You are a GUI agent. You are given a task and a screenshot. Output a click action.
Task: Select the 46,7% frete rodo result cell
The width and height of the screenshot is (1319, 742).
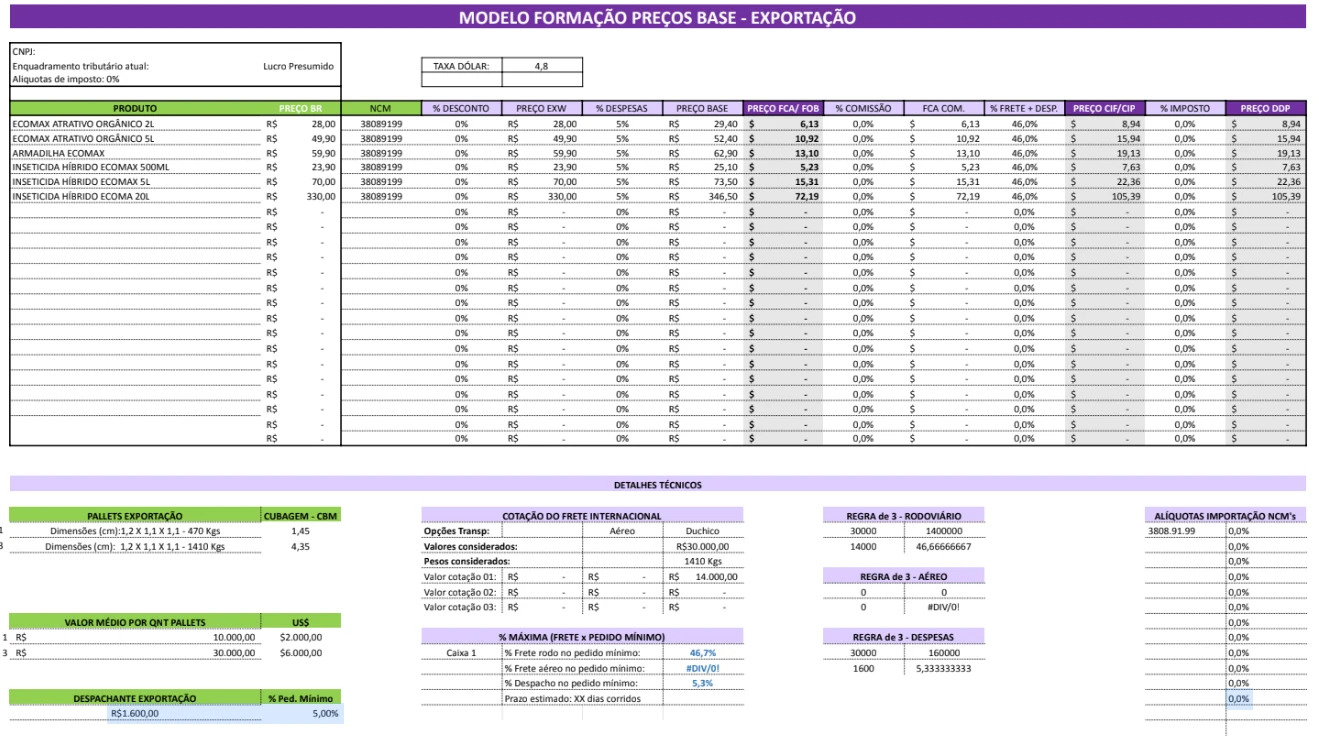coord(703,653)
